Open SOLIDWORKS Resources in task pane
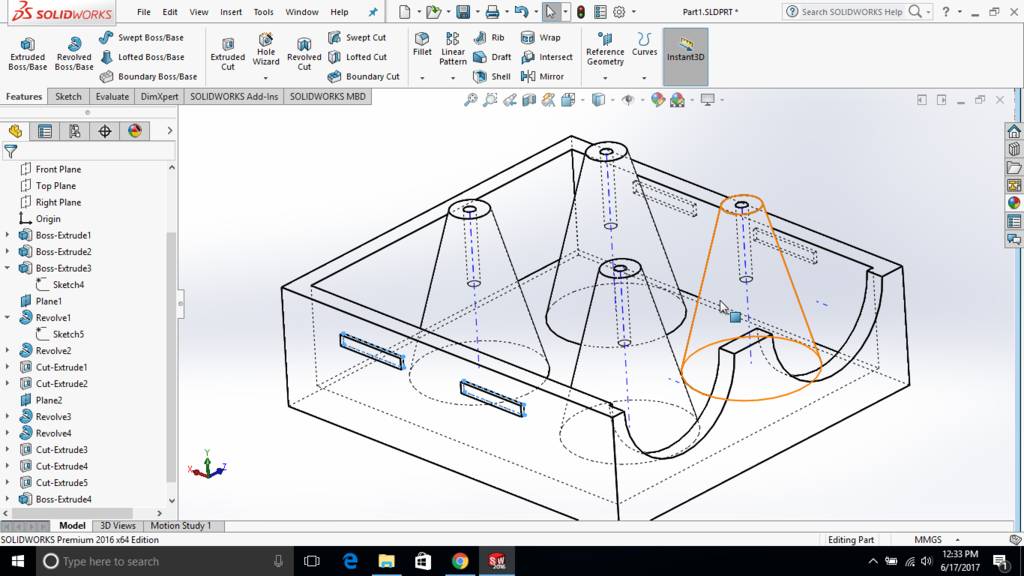 (x=1014, y=131)
